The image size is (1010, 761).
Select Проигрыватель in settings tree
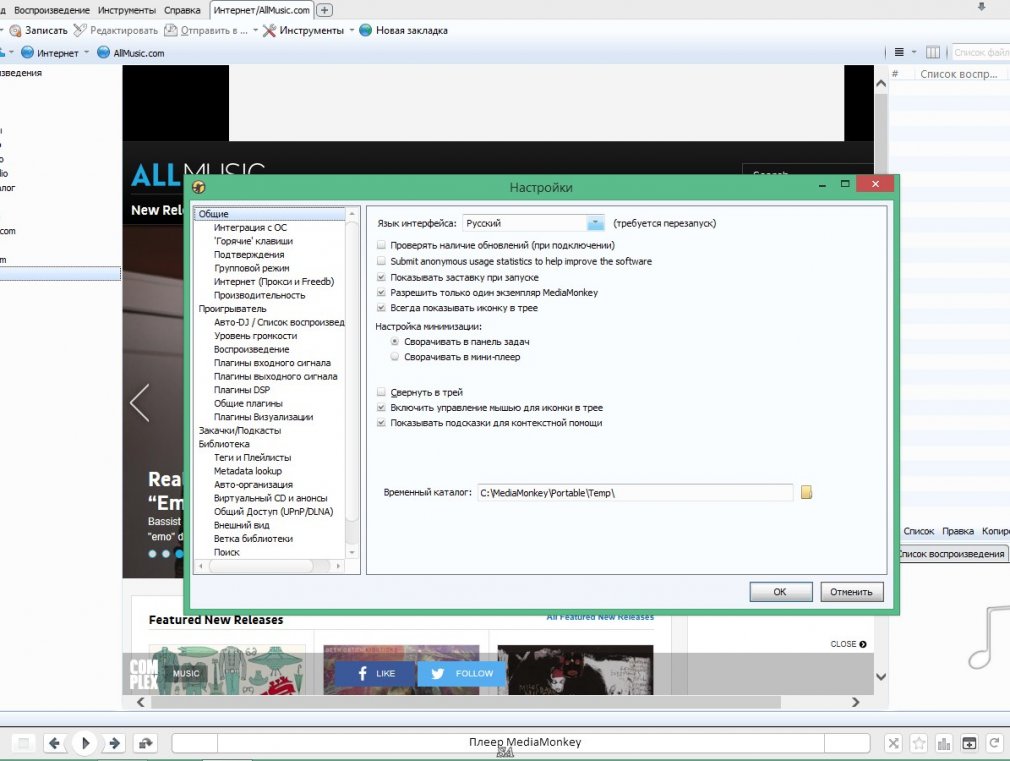233,309
